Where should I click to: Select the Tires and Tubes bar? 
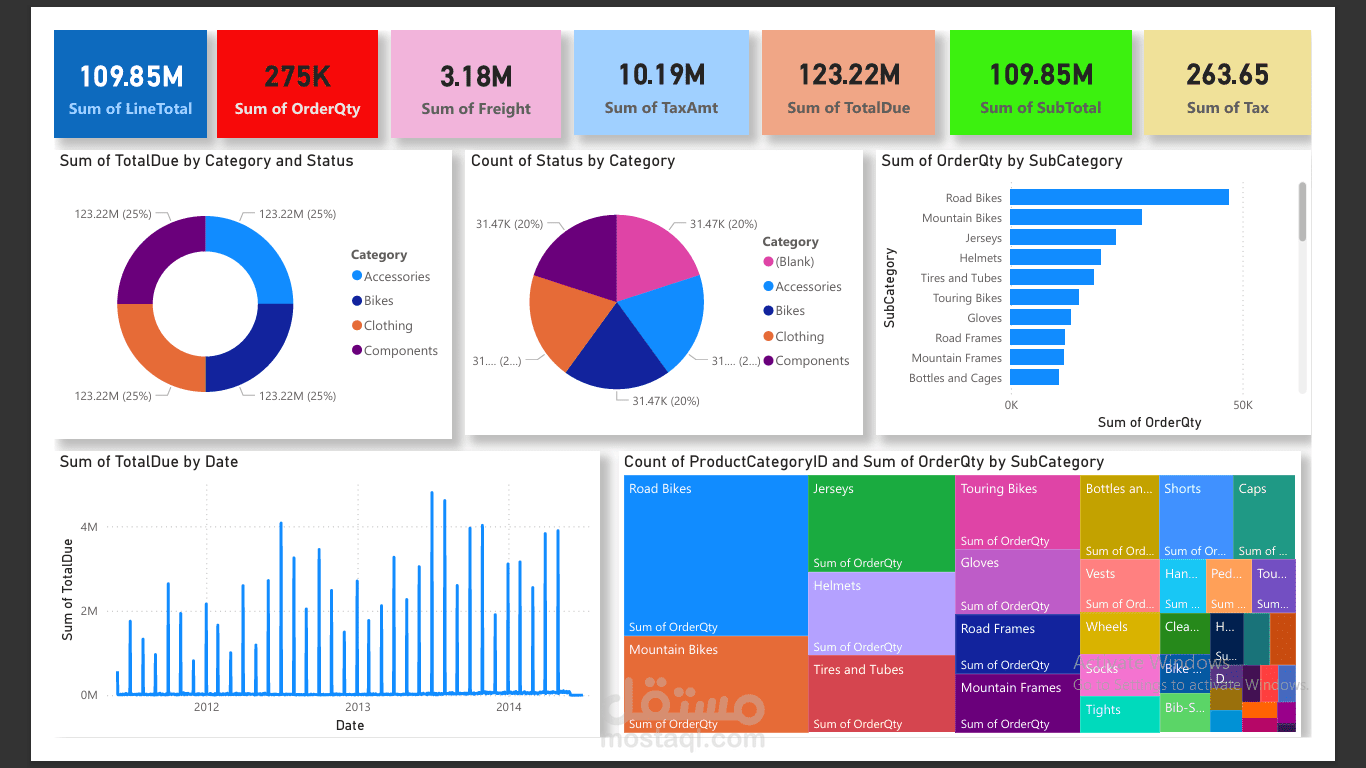point(1052,278)
